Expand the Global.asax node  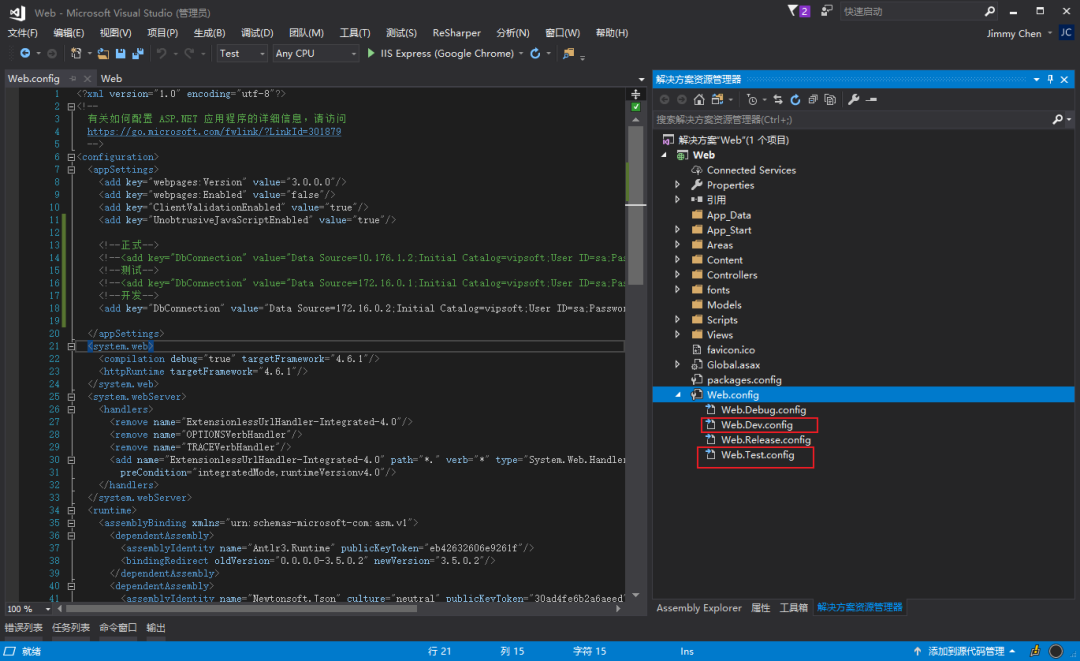pos(677,365)
